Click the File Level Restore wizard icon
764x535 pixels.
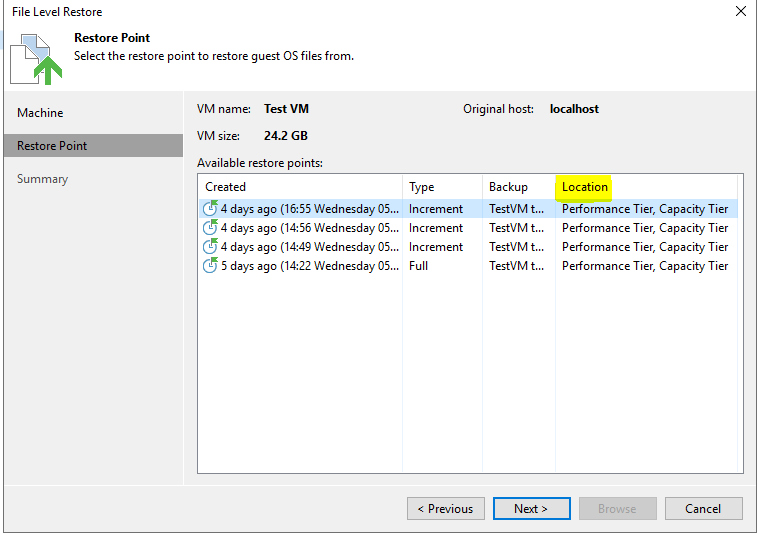pyautogui.click(x=36, y=59)
